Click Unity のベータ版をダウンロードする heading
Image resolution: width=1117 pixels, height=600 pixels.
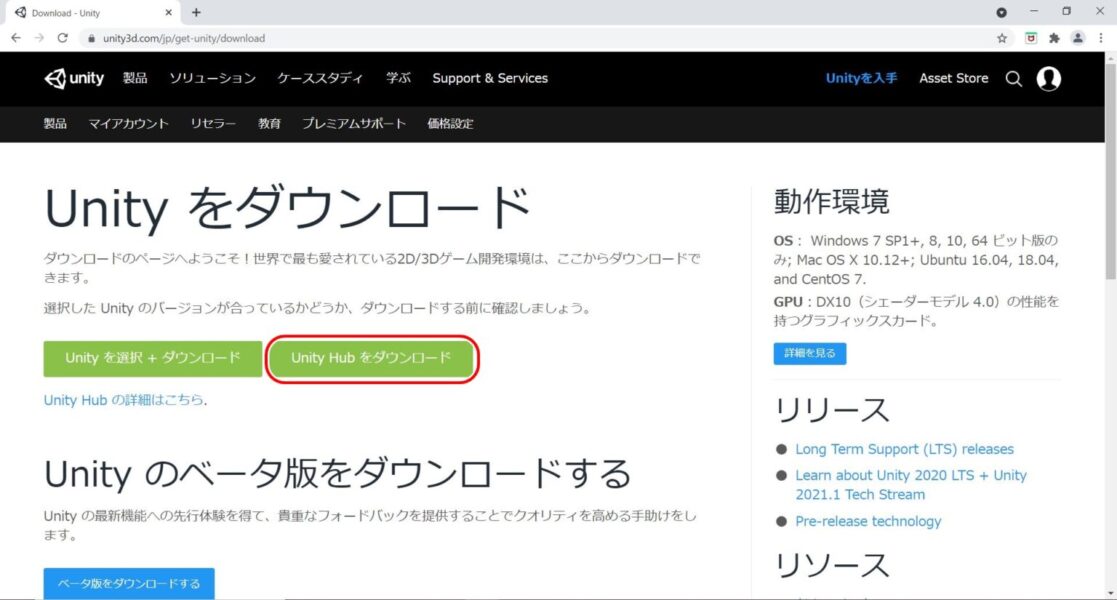(338, 474)
